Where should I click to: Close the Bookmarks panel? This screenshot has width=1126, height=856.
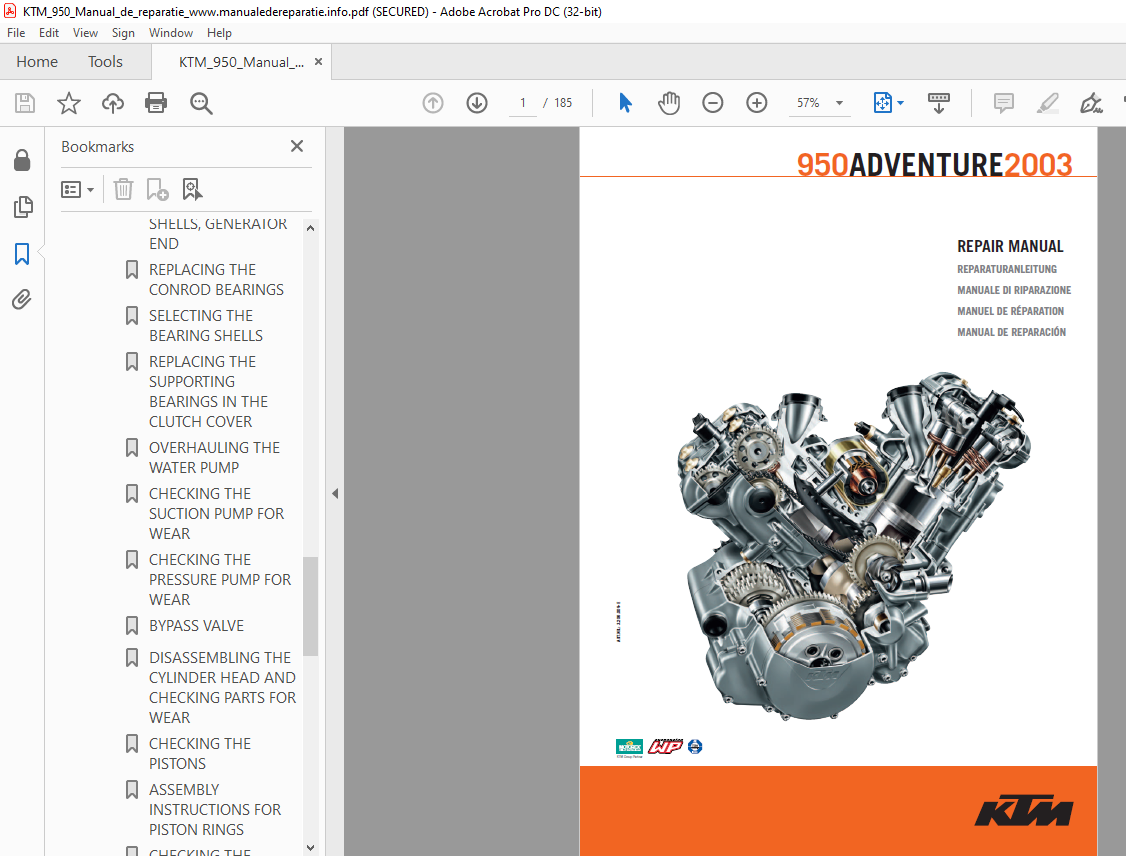297,146
